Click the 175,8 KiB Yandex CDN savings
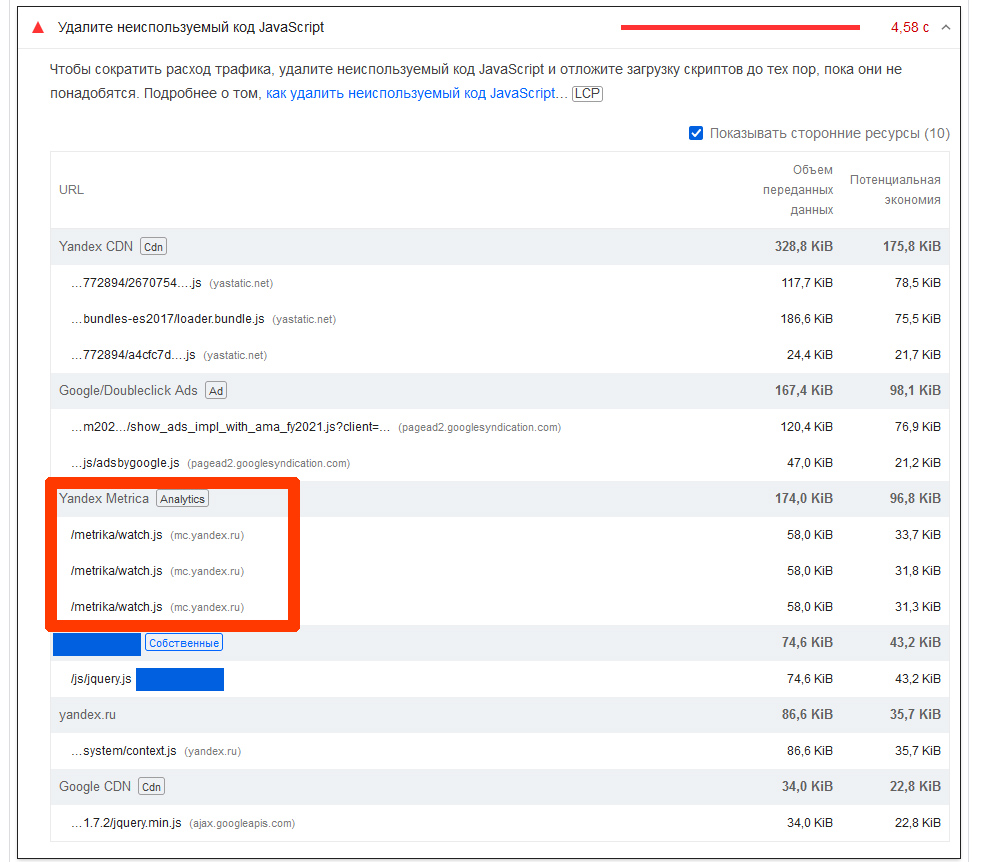 pyautogui.click(x=912, y=247)
